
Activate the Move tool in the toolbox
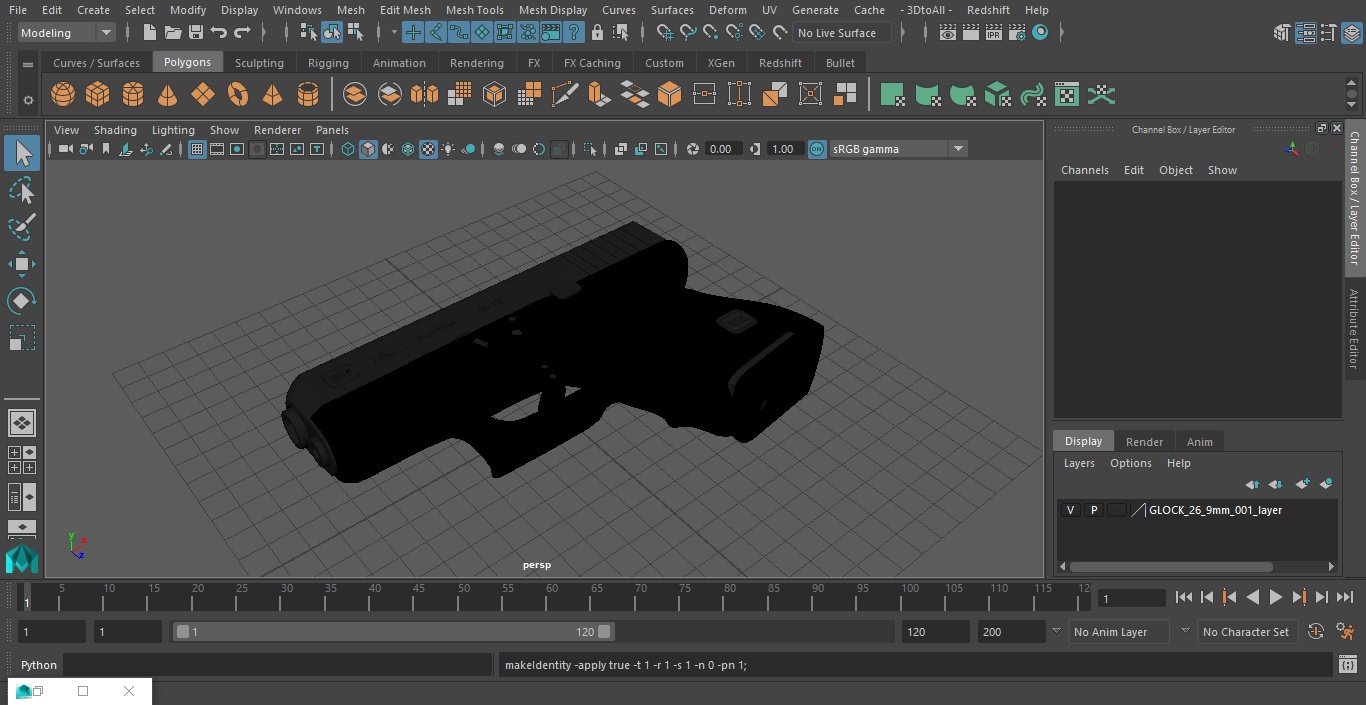point(22,264)
